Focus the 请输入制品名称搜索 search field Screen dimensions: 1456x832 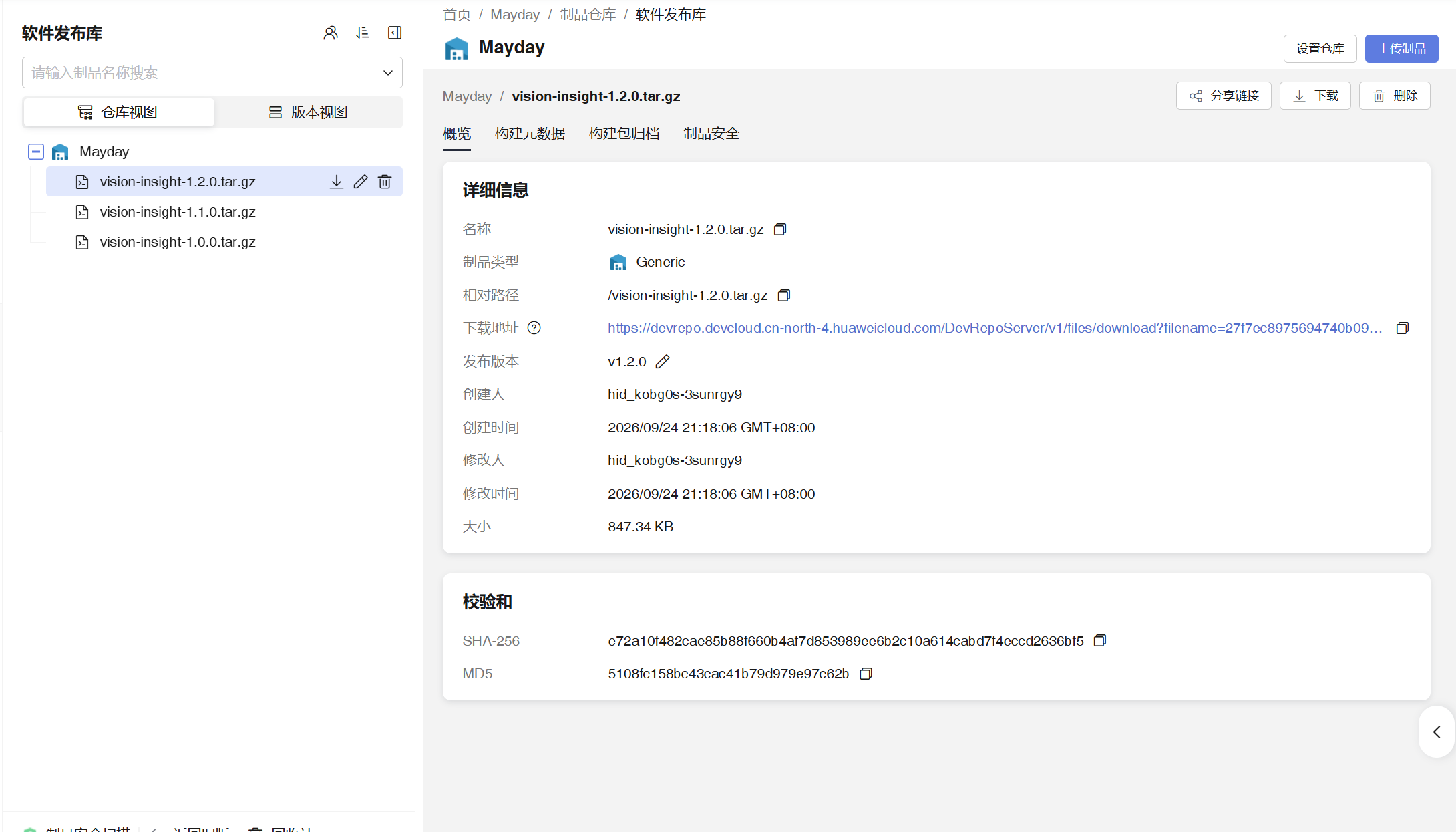tap(212, 72)
